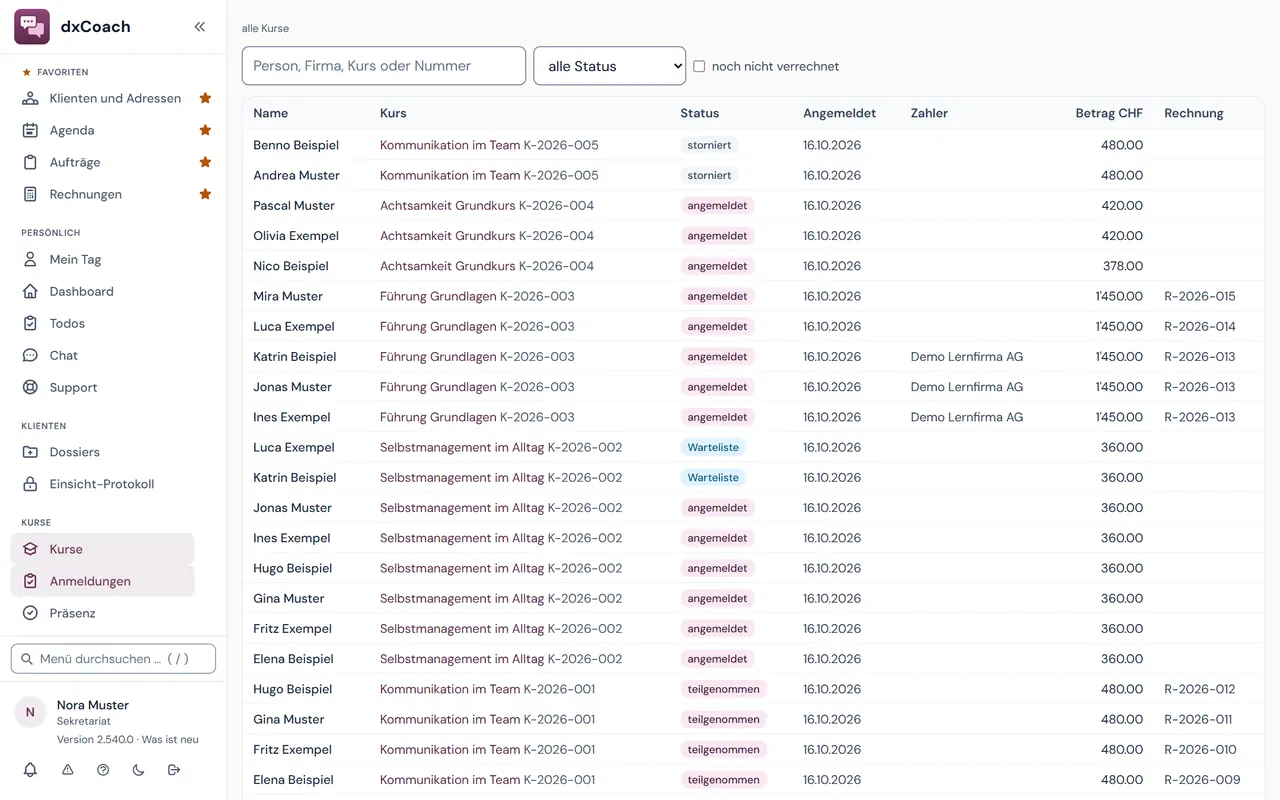Open Rechnungen invoice icon
The image size is (1280, 800).
(30, 194)
